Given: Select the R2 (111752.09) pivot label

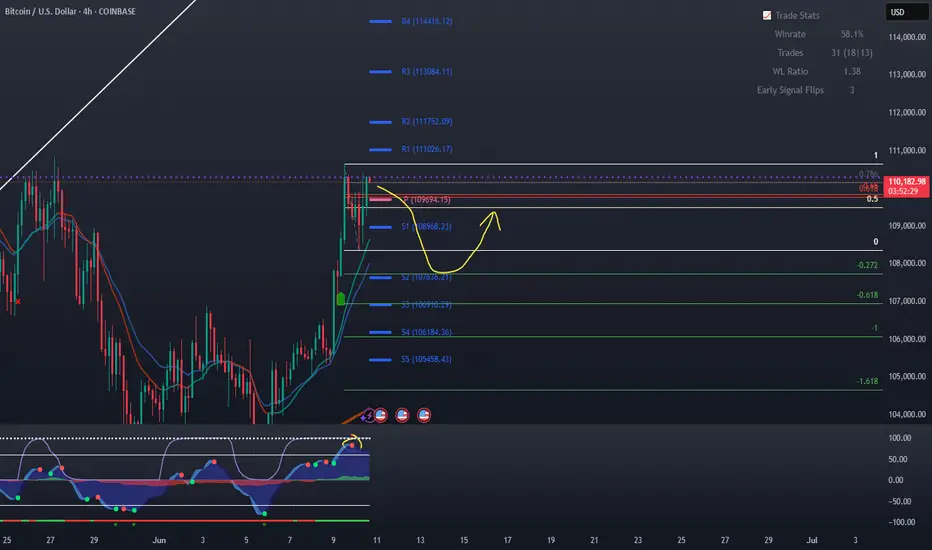Looking at the screenshot, I should pos(427,121).
